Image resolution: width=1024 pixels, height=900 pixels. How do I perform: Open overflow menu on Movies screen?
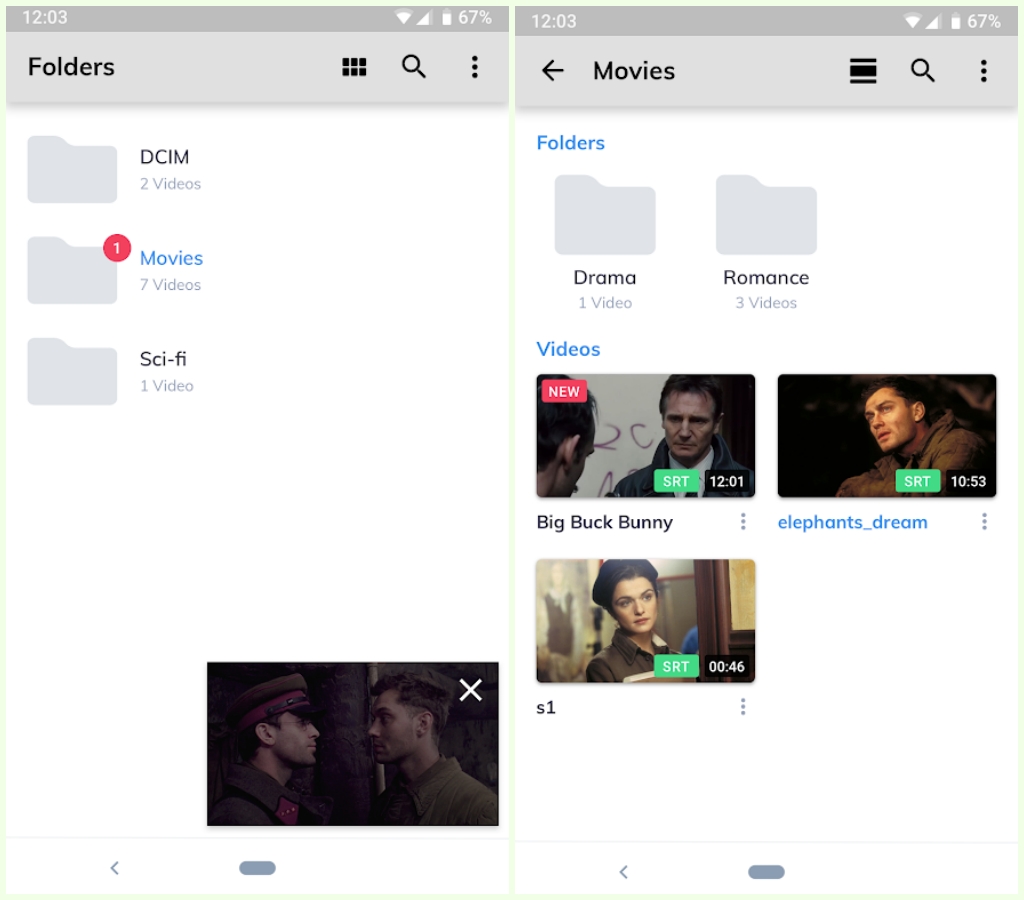984,71
